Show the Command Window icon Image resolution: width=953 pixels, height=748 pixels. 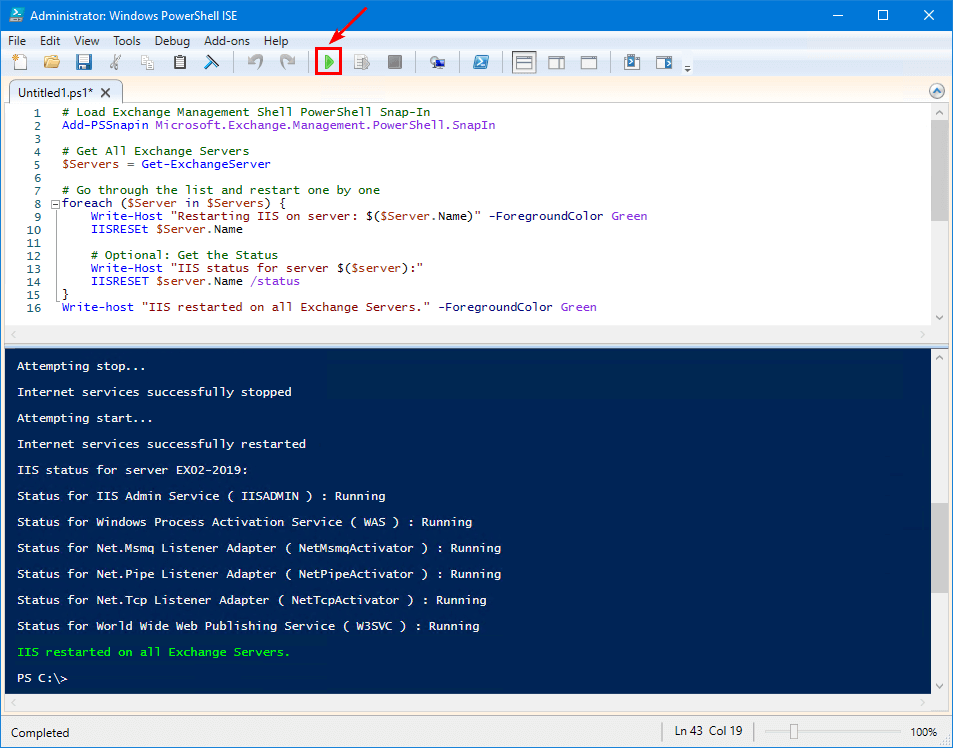(632, 62)
